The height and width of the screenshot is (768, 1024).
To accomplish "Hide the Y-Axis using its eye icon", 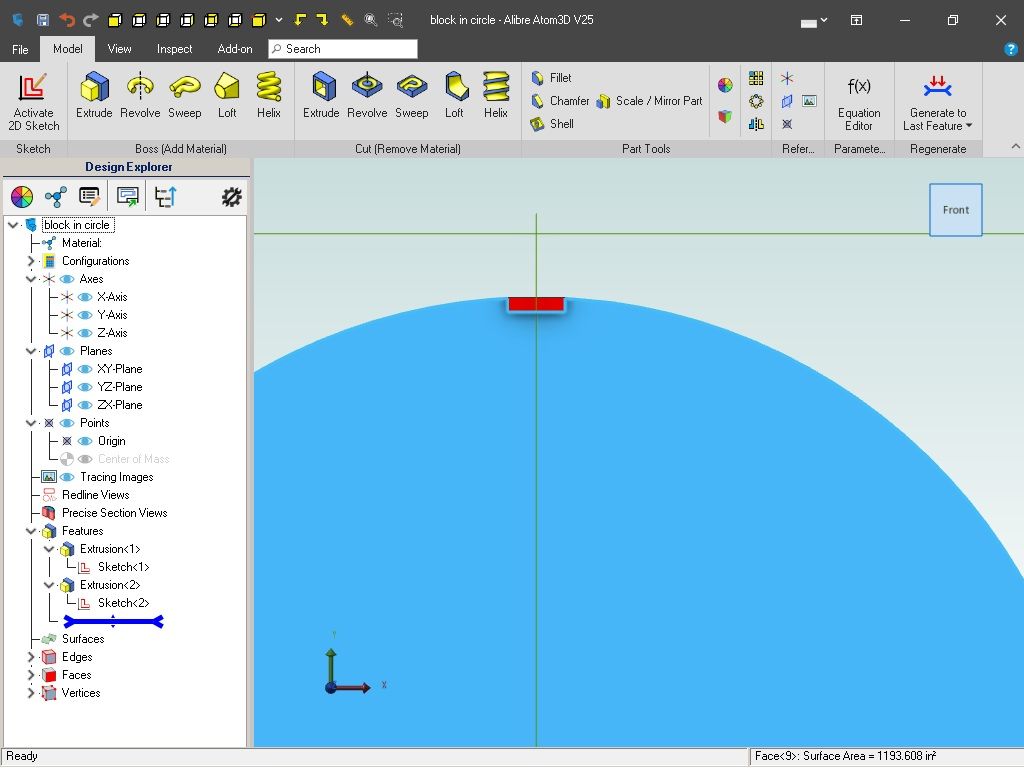I will 85,315.
